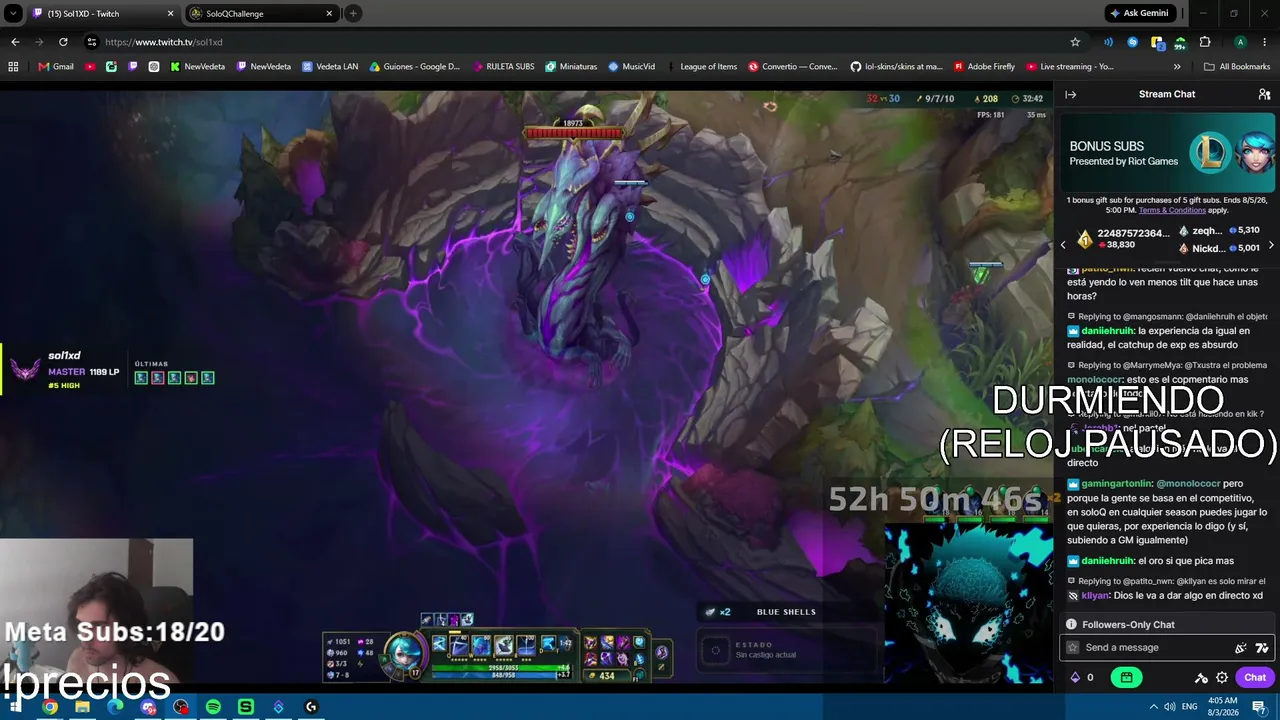The image size is (1280, 720).
Task: Bookmark this page with the star icon
Action: click(x=1075, y=42)
